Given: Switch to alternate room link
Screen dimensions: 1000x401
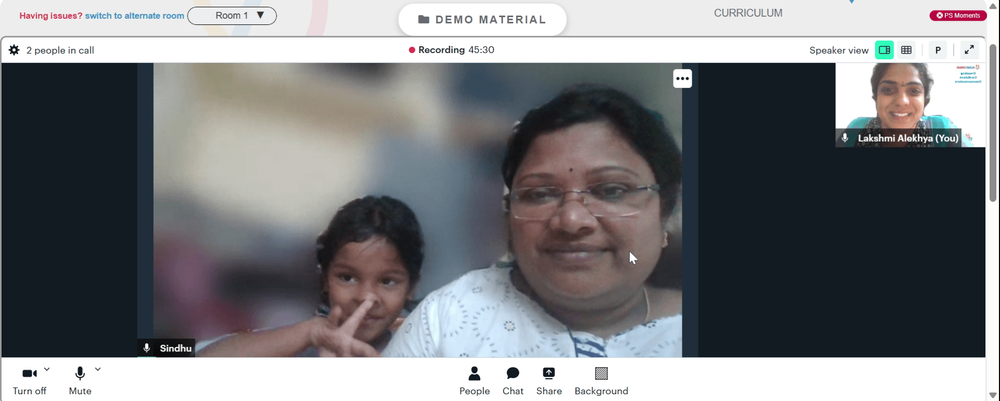Looking at the screenshot, I should point(135,15).
